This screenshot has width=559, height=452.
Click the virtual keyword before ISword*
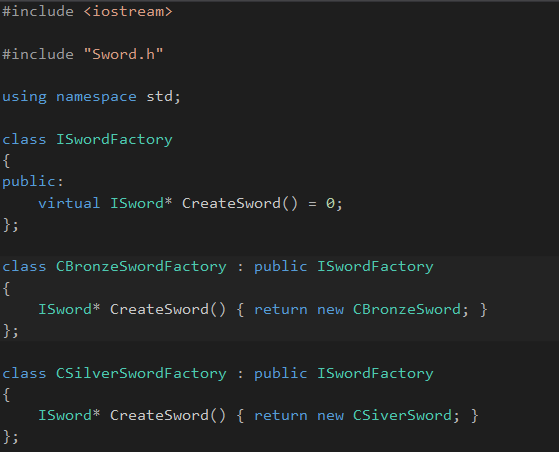coord(69,203)
